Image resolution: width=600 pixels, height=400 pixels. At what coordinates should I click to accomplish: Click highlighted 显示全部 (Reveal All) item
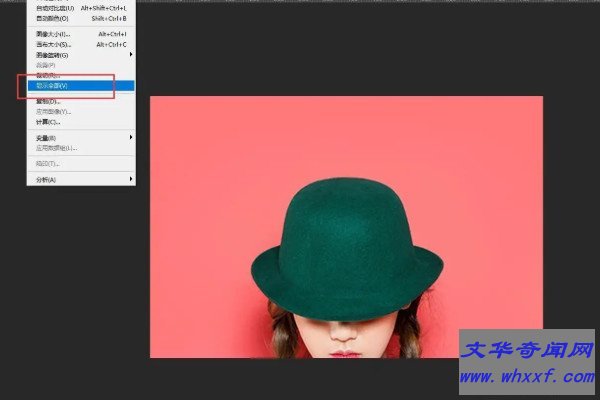tap(52, 86)
